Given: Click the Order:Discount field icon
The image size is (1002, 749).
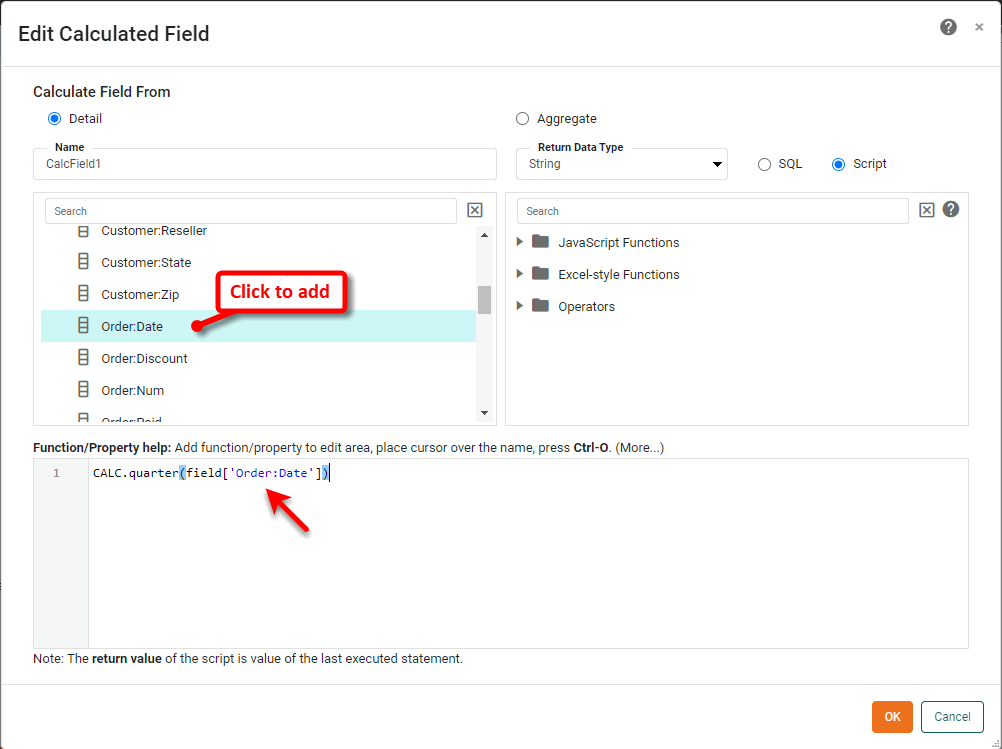Looking at the screenshot, I should coord(82,358).
